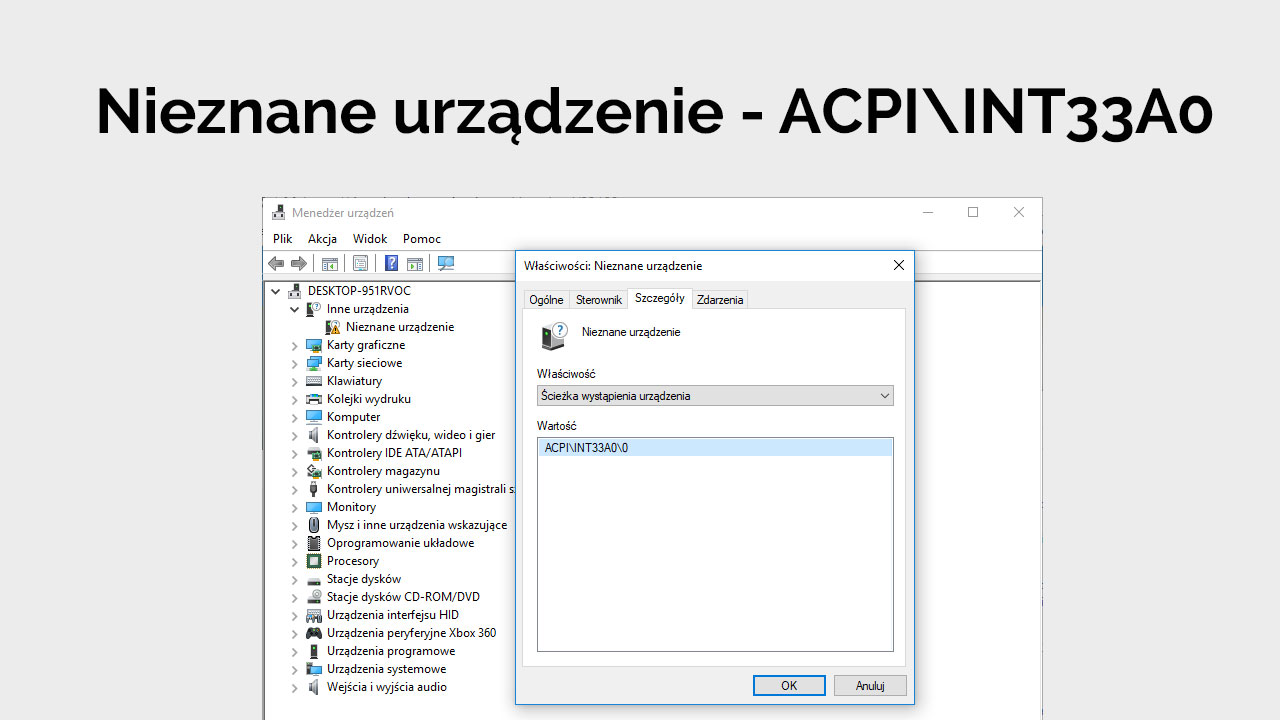Viewport: 1280px width, 720px height.
Task: Open the Akcja menu
Action: pyautogui.click(x=323, y=239)
